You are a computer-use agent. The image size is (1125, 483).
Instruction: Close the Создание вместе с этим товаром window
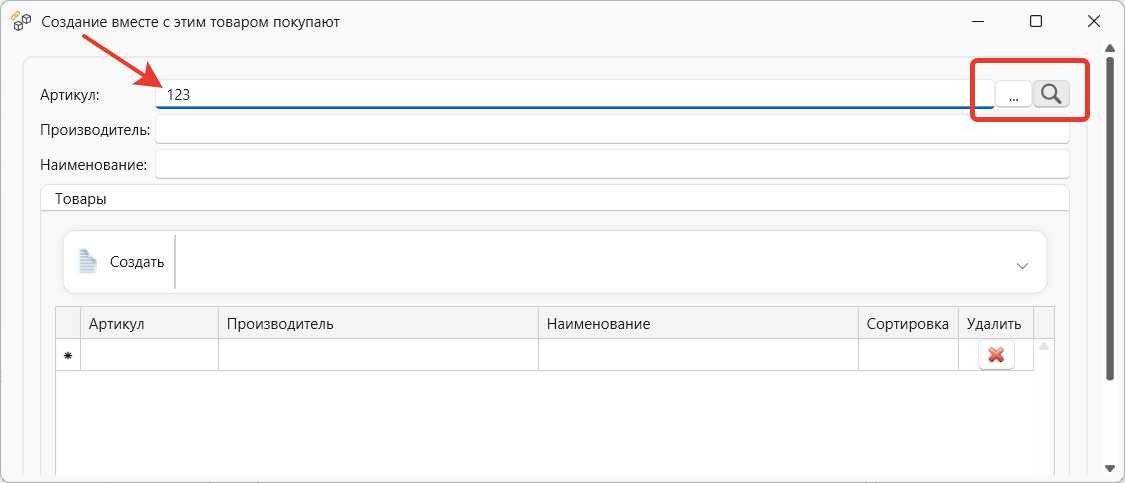[1093, 22]
